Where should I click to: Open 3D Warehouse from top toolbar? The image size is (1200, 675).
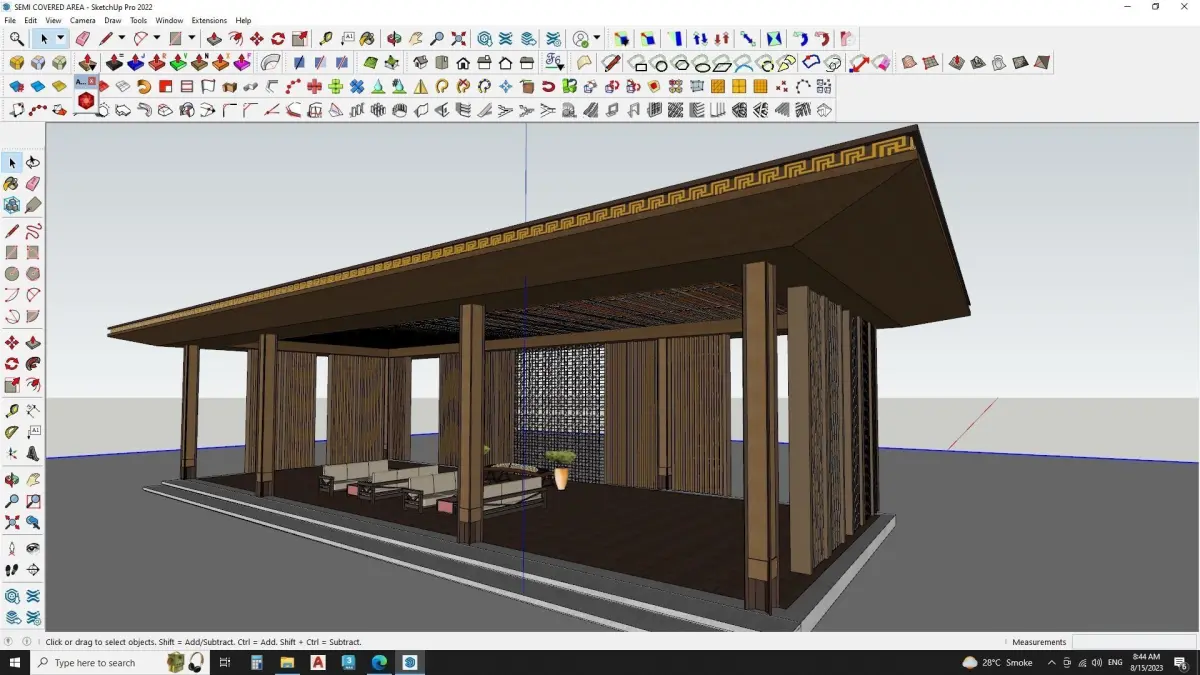pos(484,38)
